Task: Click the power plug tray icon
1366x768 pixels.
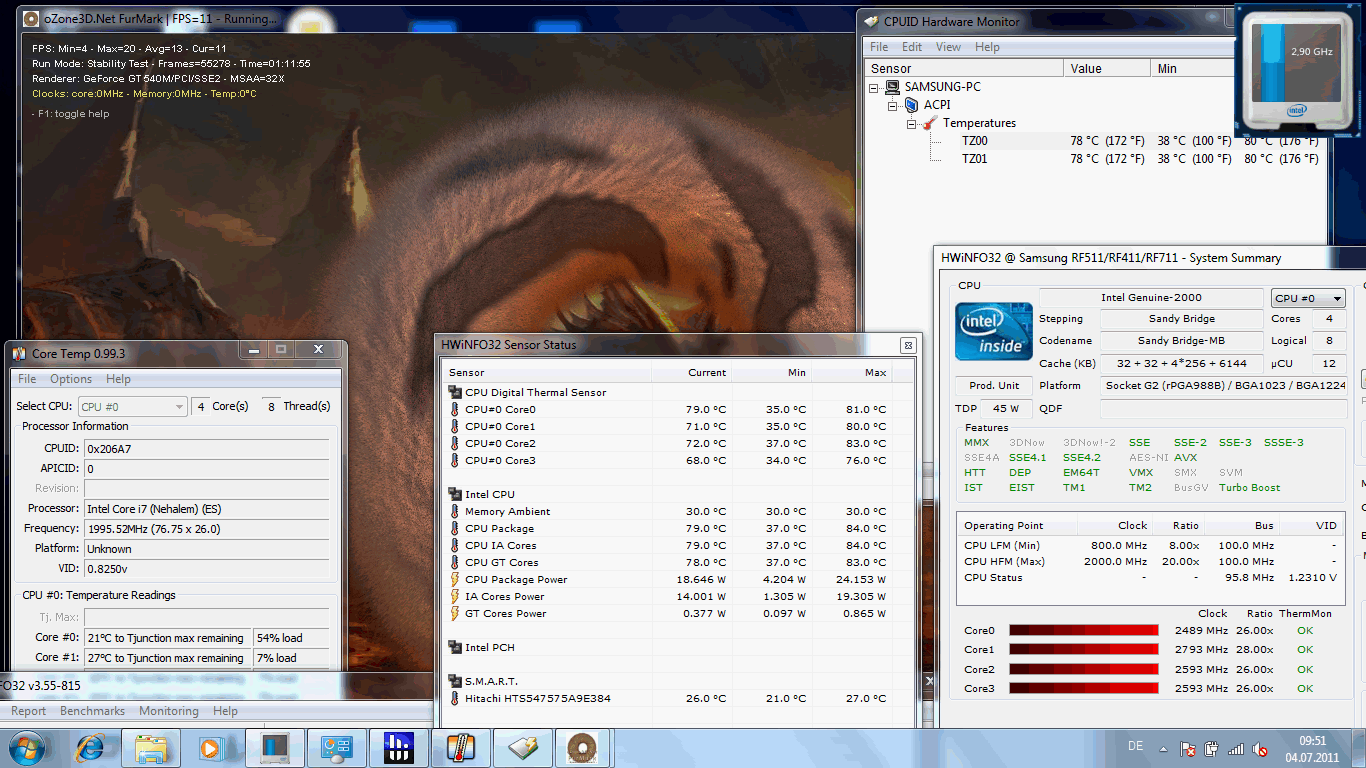Action: click(1212, 748)
